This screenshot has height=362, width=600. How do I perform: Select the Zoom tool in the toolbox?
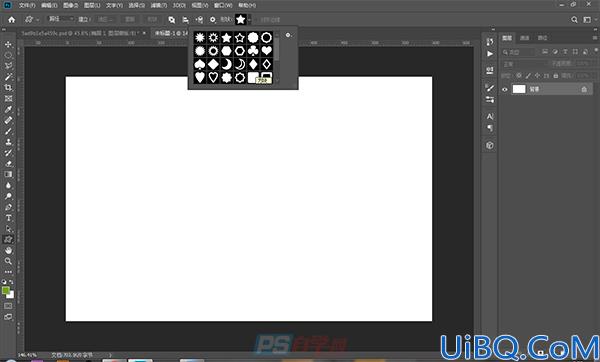(x=8, y=261)
